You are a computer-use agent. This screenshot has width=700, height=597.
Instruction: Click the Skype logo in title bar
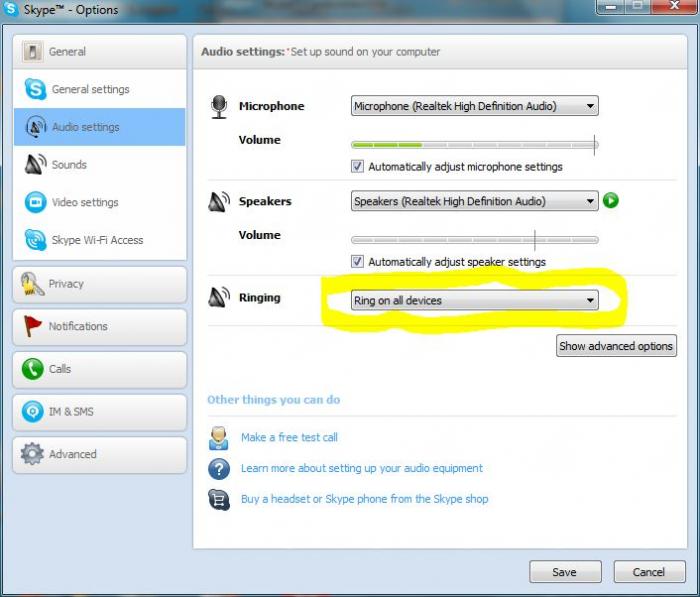click(10, 8)
